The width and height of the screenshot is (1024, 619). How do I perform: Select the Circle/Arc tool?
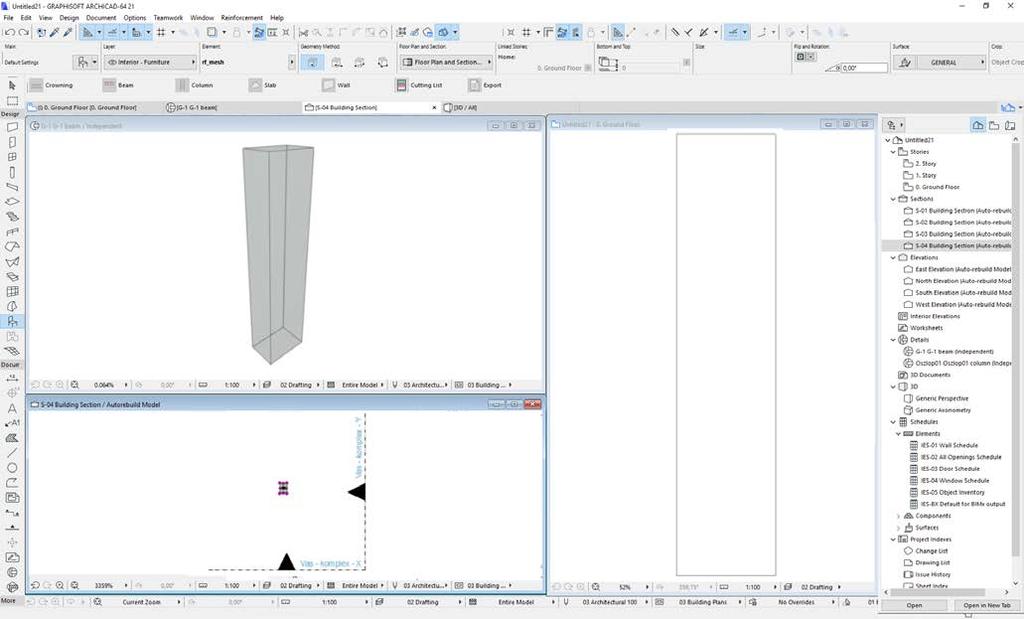(x=12, y=468)
